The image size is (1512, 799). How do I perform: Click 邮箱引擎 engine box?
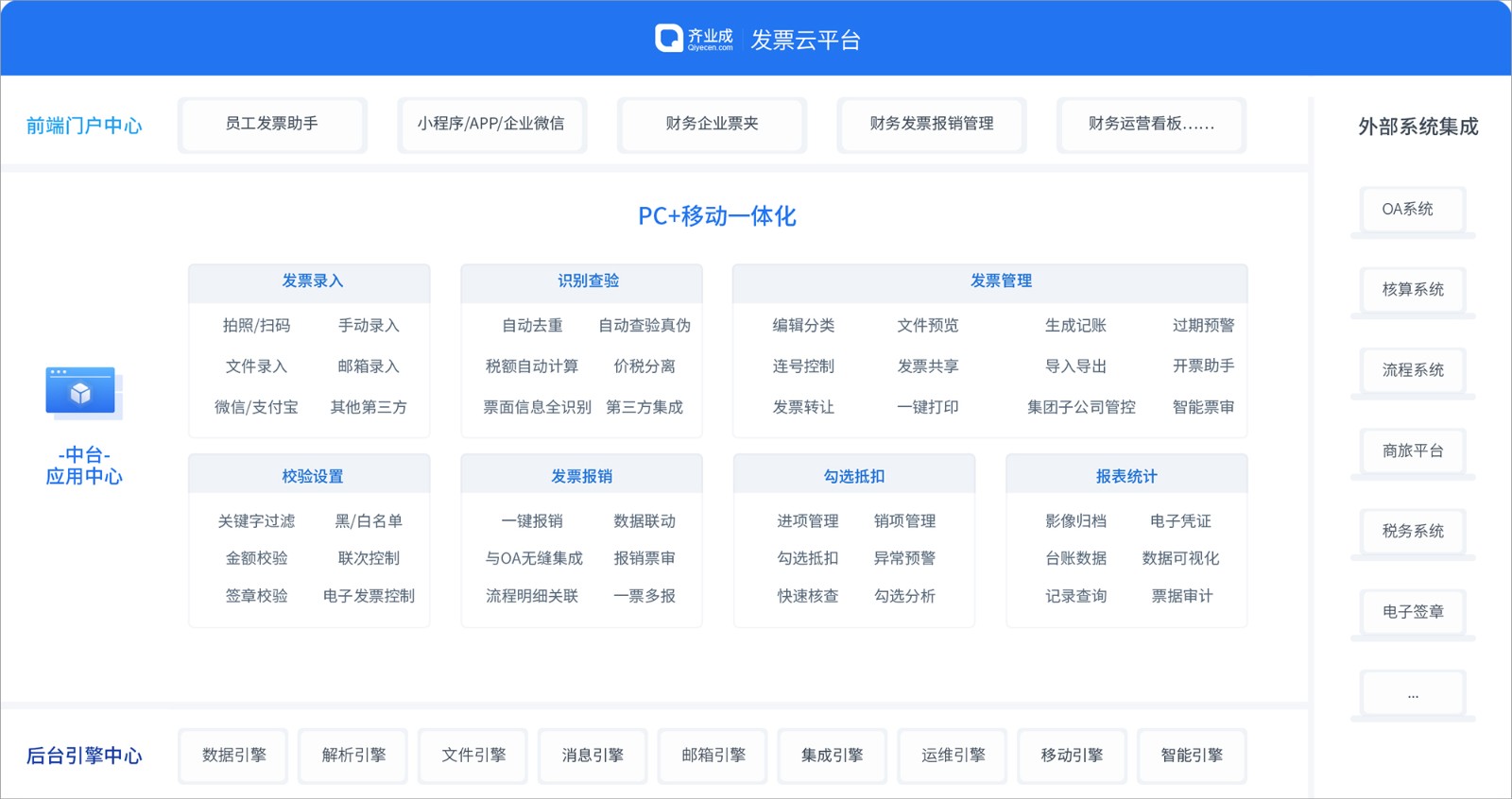pyautogui.click(x=713, y=756)
